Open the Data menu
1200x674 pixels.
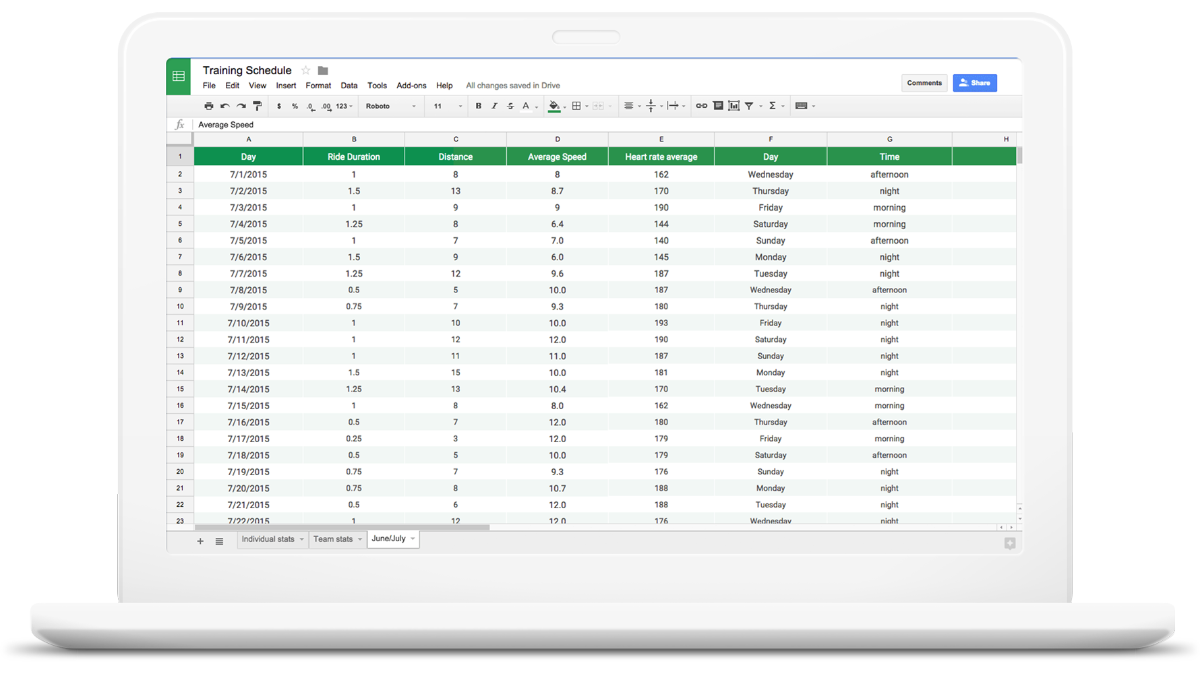349,86
